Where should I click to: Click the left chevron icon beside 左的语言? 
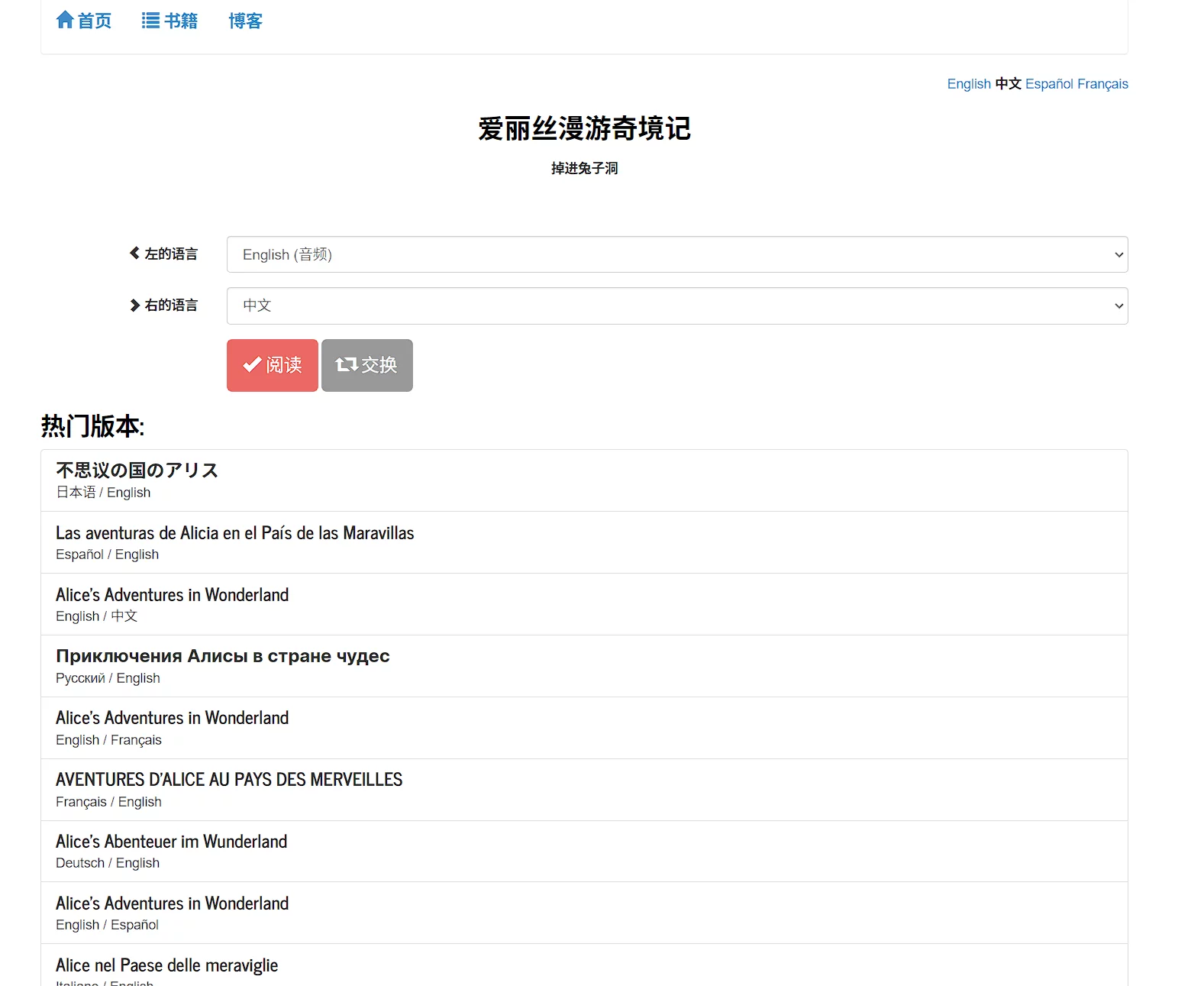134,253
